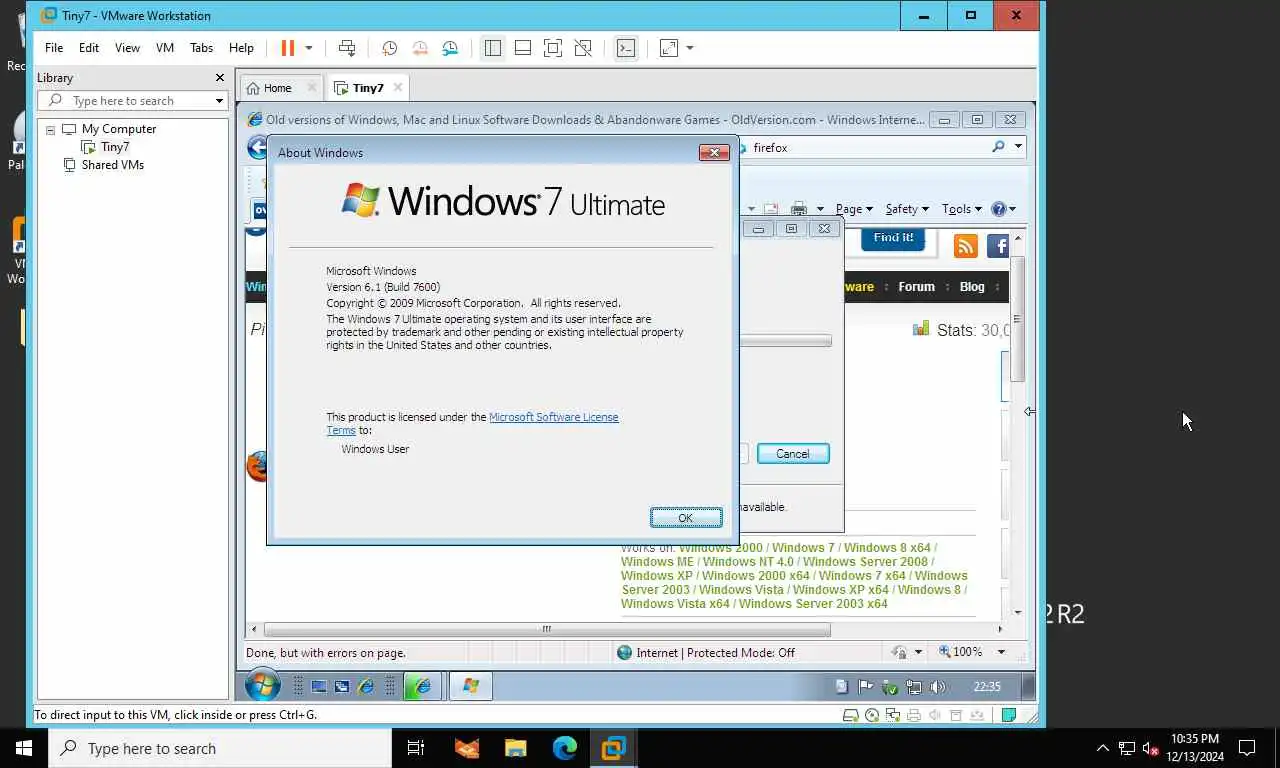Close the Library panel
The height and width of the screenshot is (768, 1280).
tap(220, 78)
